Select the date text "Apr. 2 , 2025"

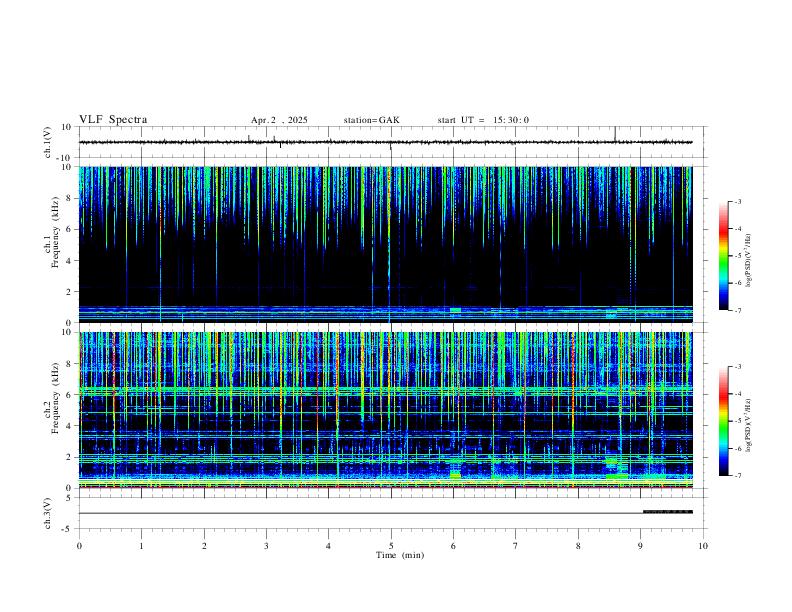pyautogui.click(x=279, y=120)
